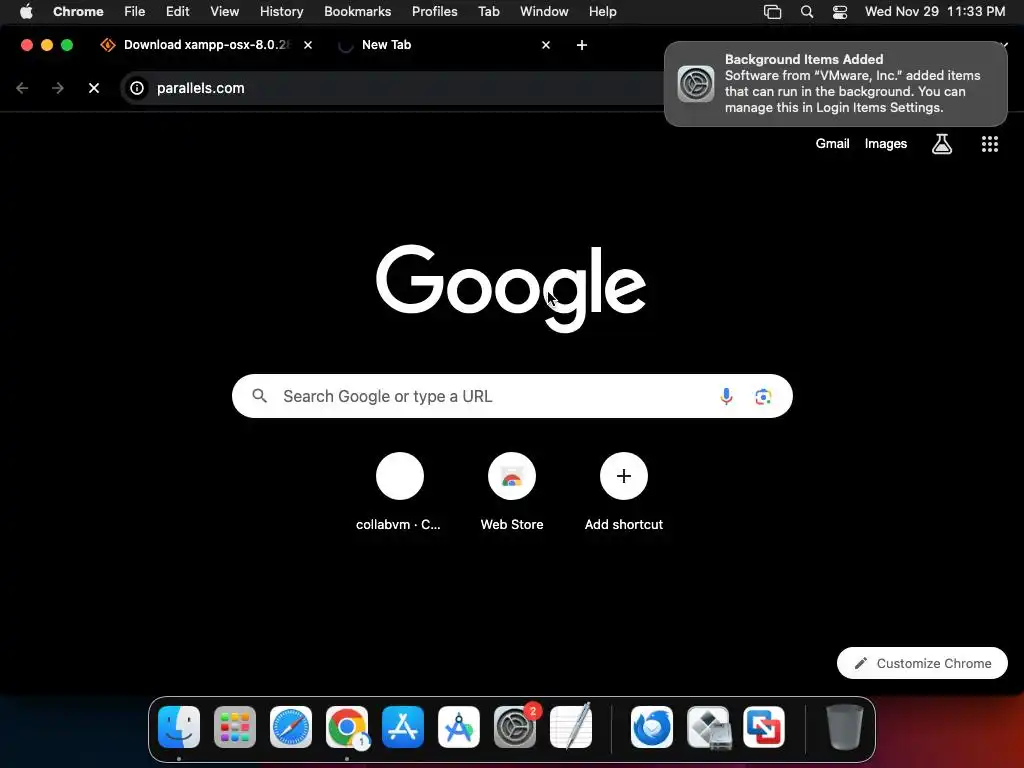
Task: Open the View menu
Action: (x=224, y=11)
